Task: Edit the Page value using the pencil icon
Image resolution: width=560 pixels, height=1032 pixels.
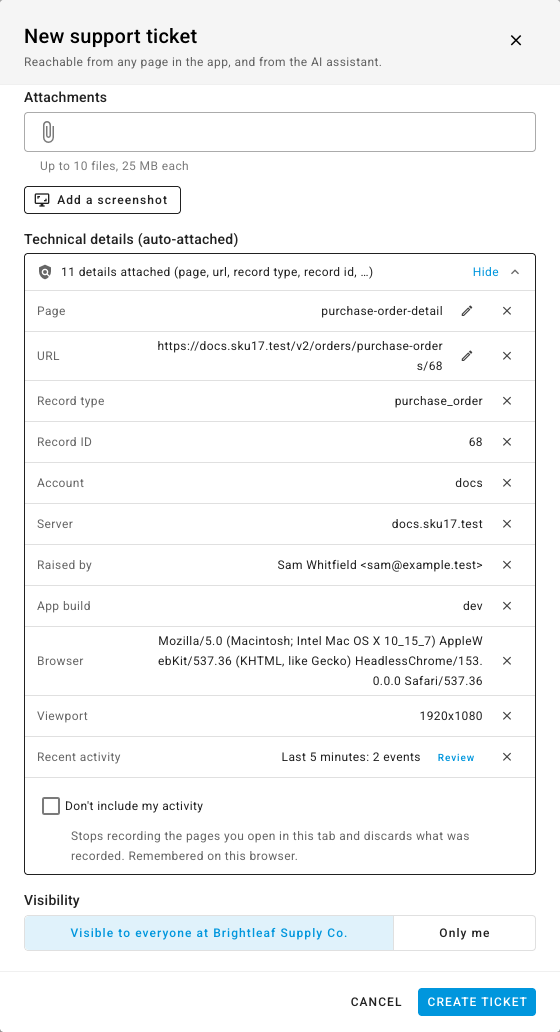Action: click(467, 311)
